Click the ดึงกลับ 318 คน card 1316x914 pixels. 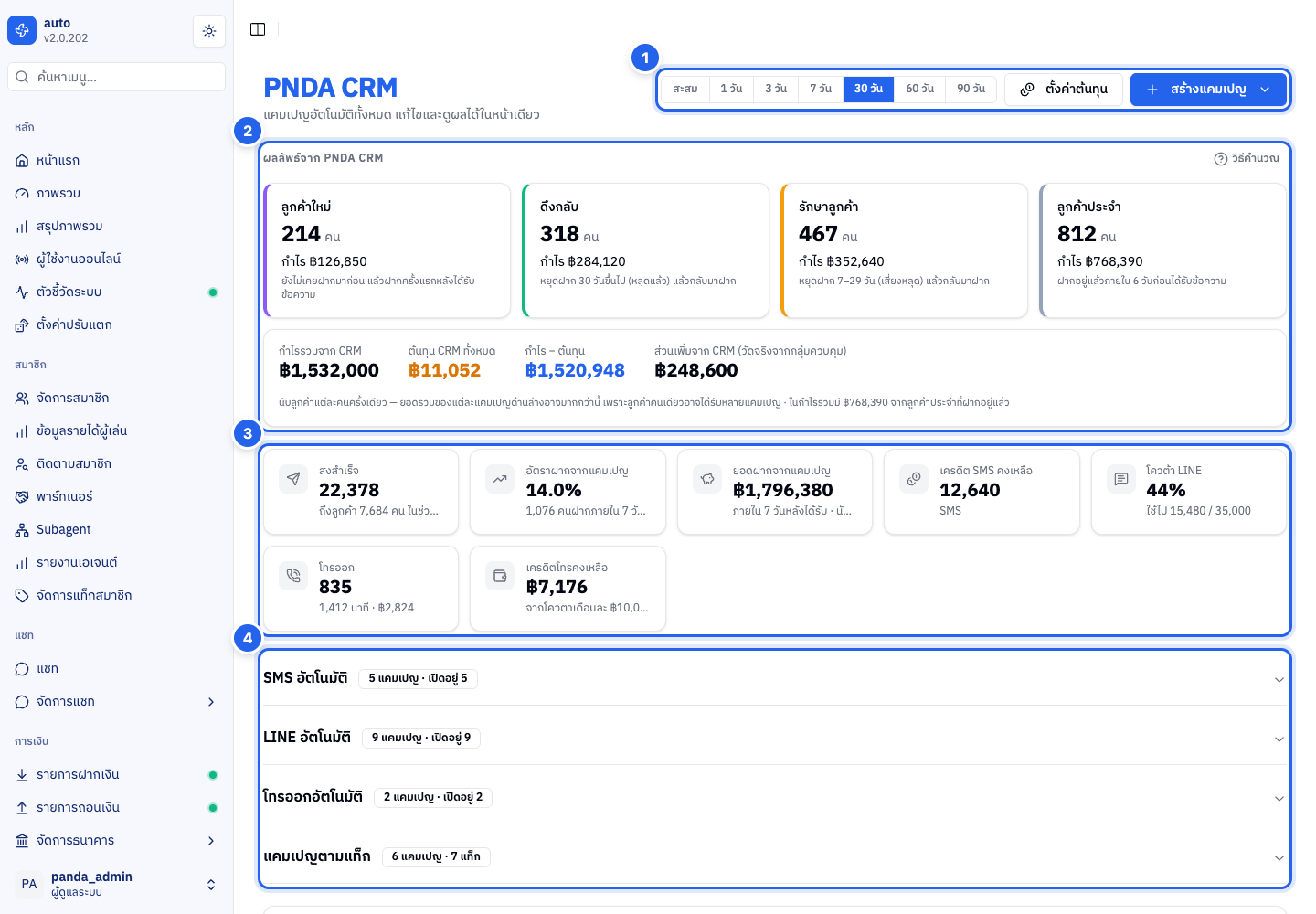tap(645, 250)
